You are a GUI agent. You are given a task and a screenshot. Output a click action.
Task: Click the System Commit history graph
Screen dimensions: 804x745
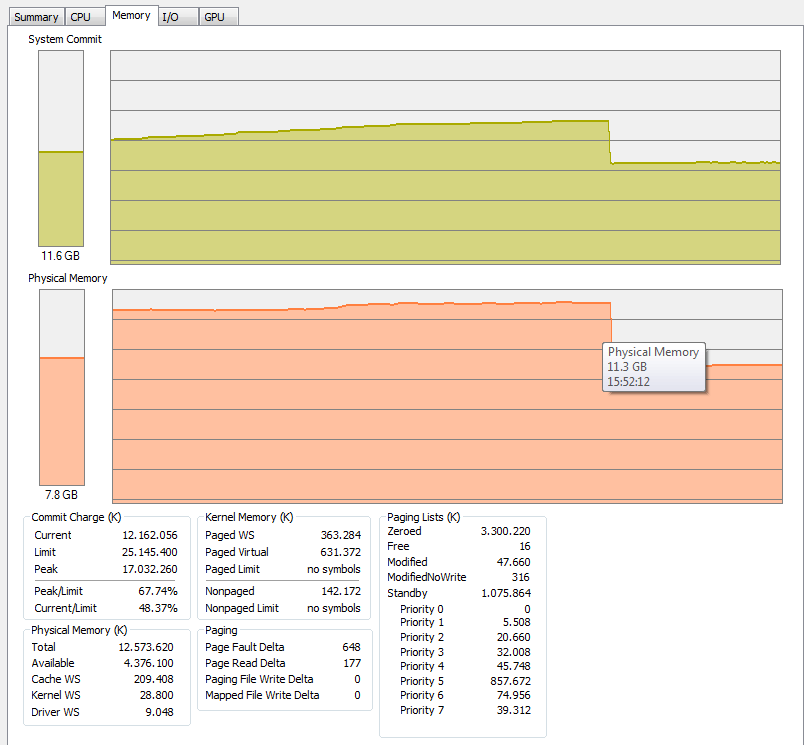coord(444,157)
